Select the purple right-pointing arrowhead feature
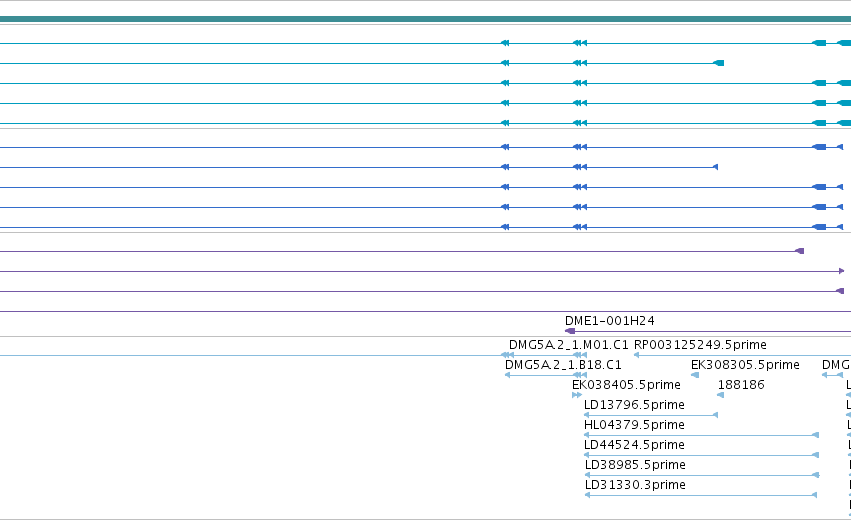Screen dimensions: 851x520 click(841, 271)
